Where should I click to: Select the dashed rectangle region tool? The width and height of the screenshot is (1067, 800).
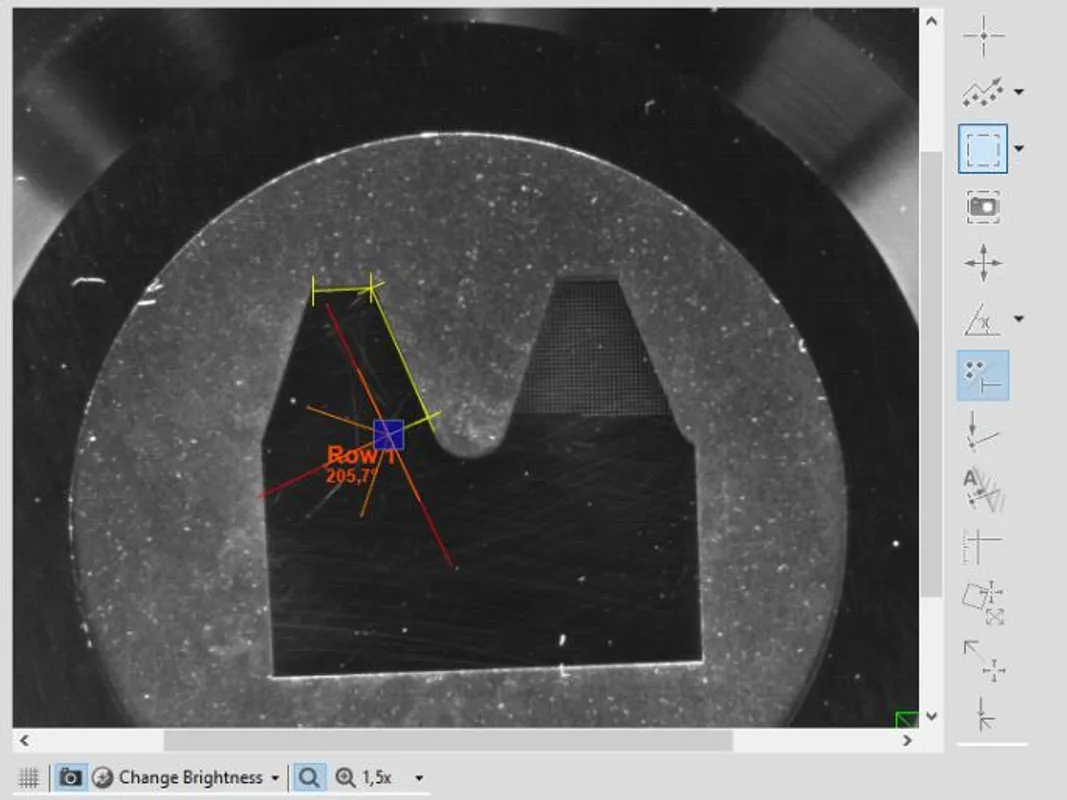tap(983, 148)
